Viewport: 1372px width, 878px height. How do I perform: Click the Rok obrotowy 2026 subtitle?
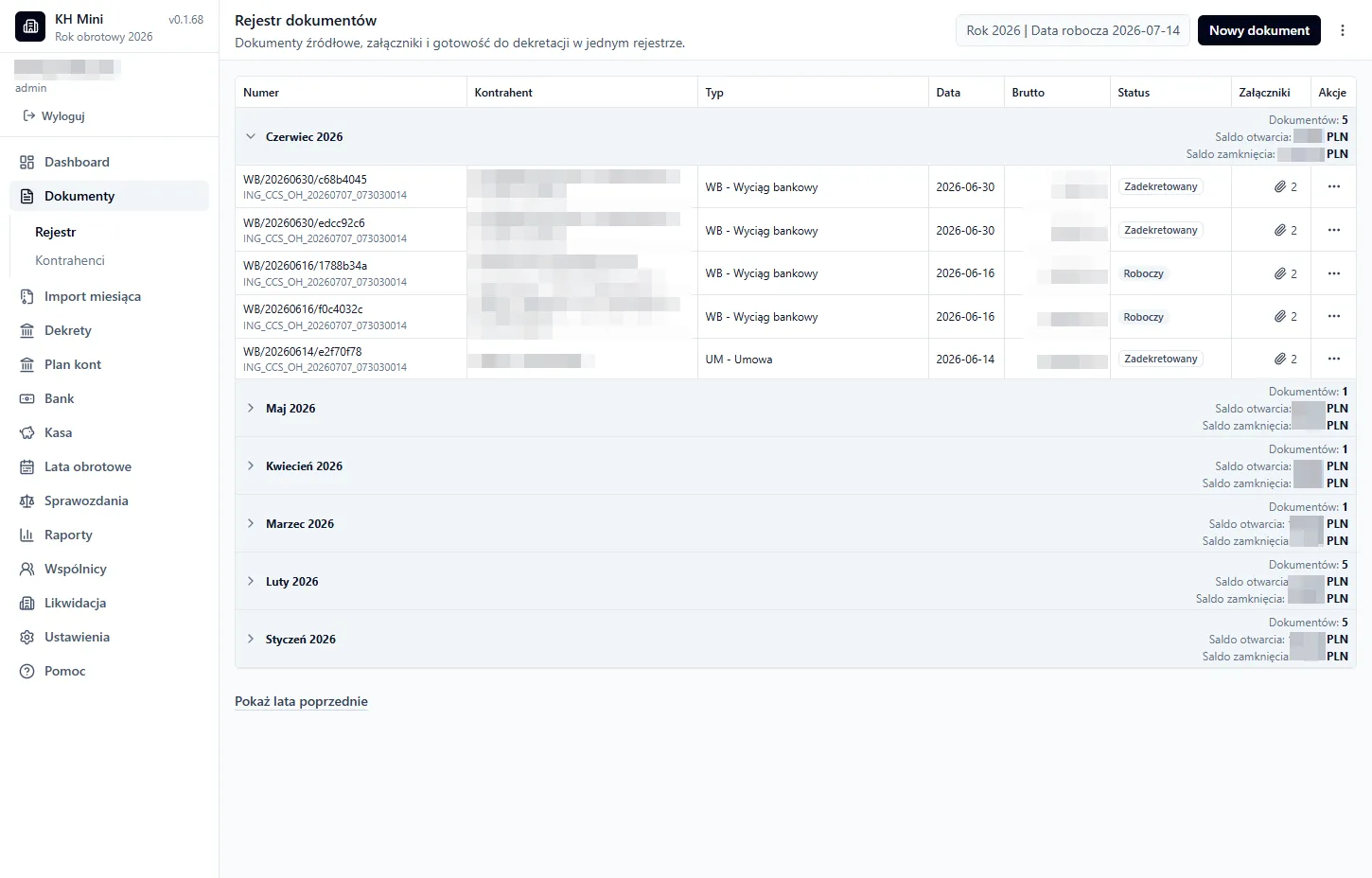[x=103, y=37]
